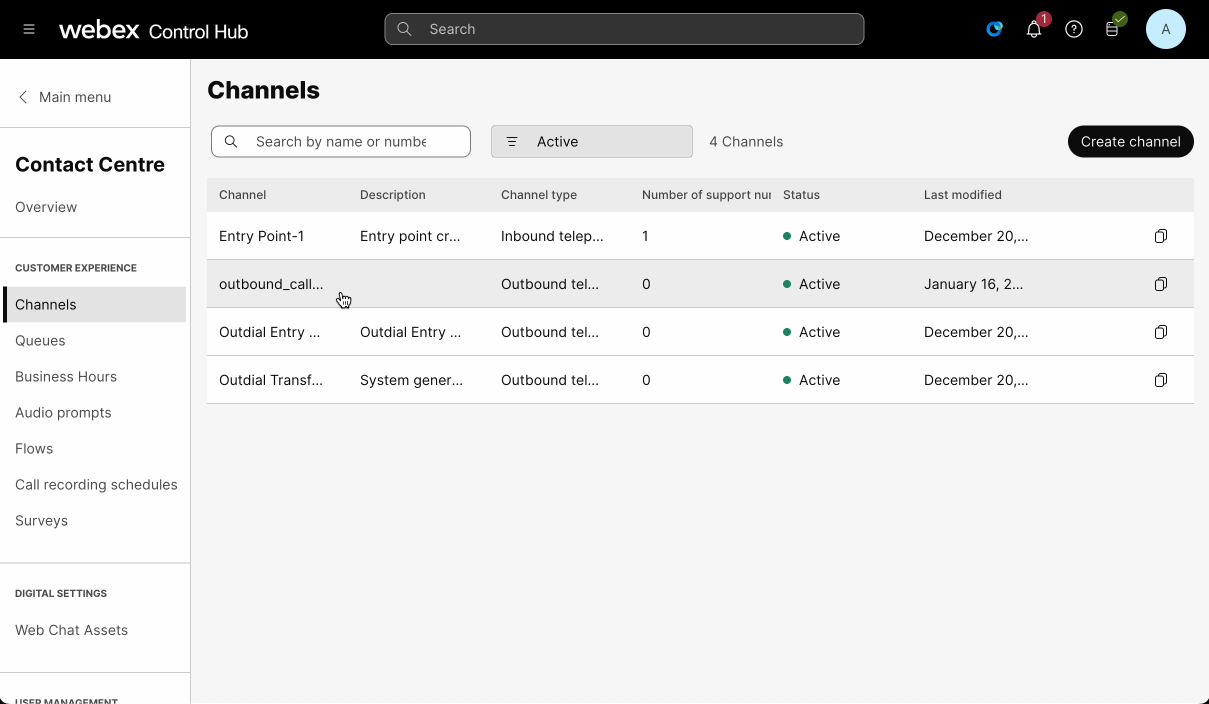Open Audio prompts section
Image resolution: width=1209 pixels, height=704 pixels.
63,412
